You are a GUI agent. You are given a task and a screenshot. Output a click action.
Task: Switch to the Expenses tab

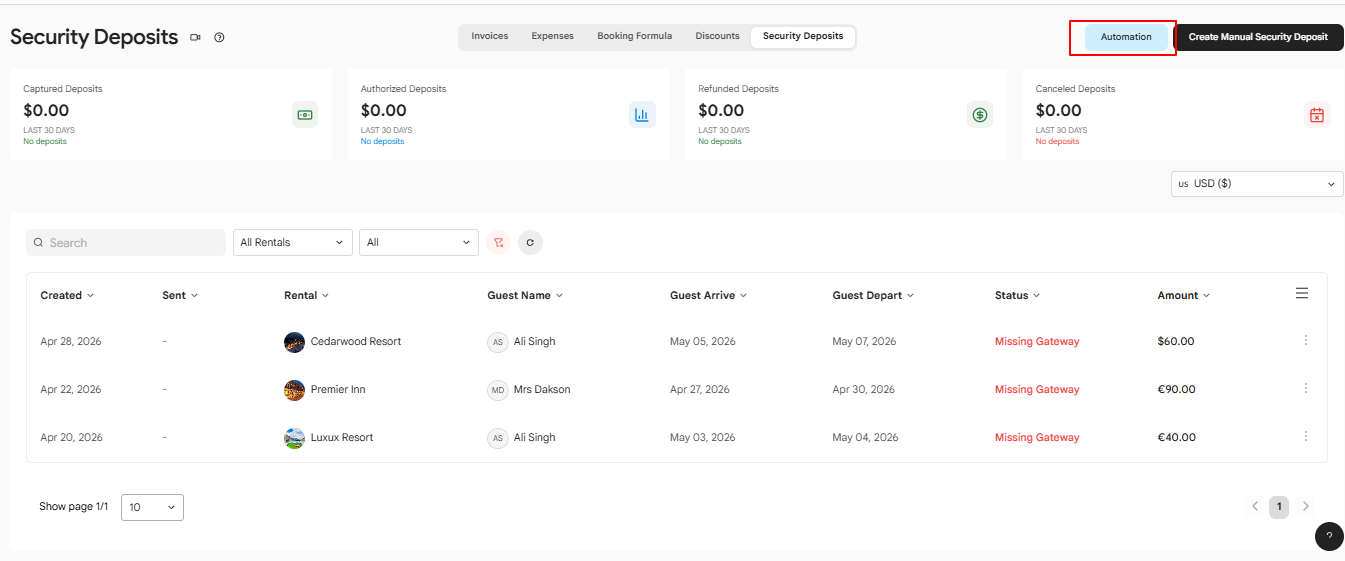click(553, 36)
